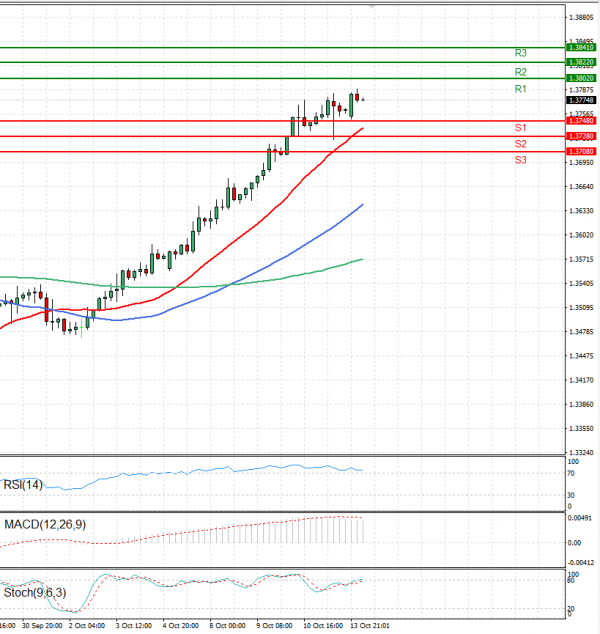The width and height of the screenshot is (600, 634).
Task: Click the R2 resistance label
Action: (520, 72)
